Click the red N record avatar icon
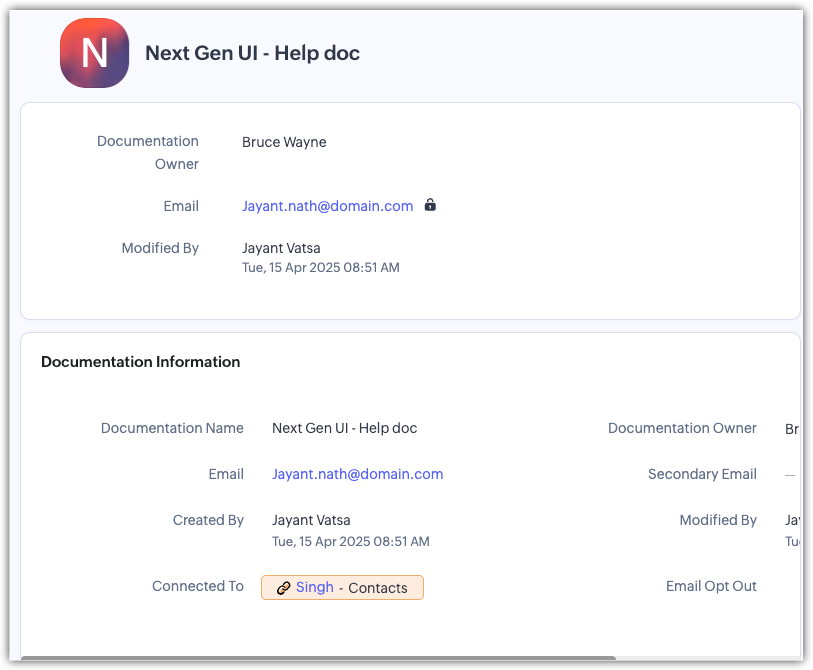Viewport: 813px width, 670px height. point(94,53)
